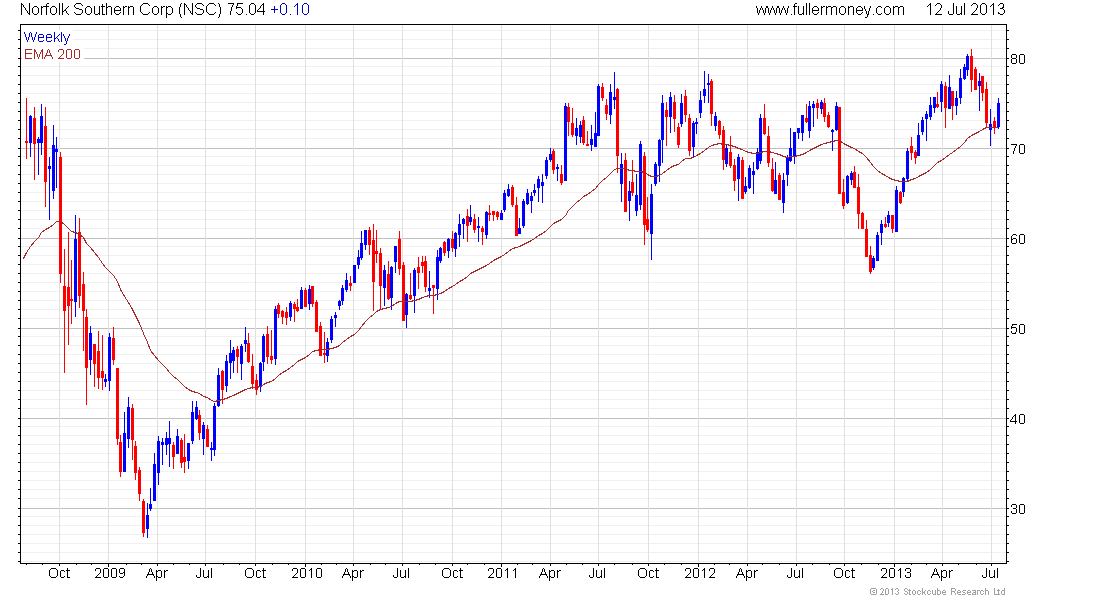Select the 2009 year marker on time axis
The height and width of the screenshot is (600, 1100).
(109, 573)
